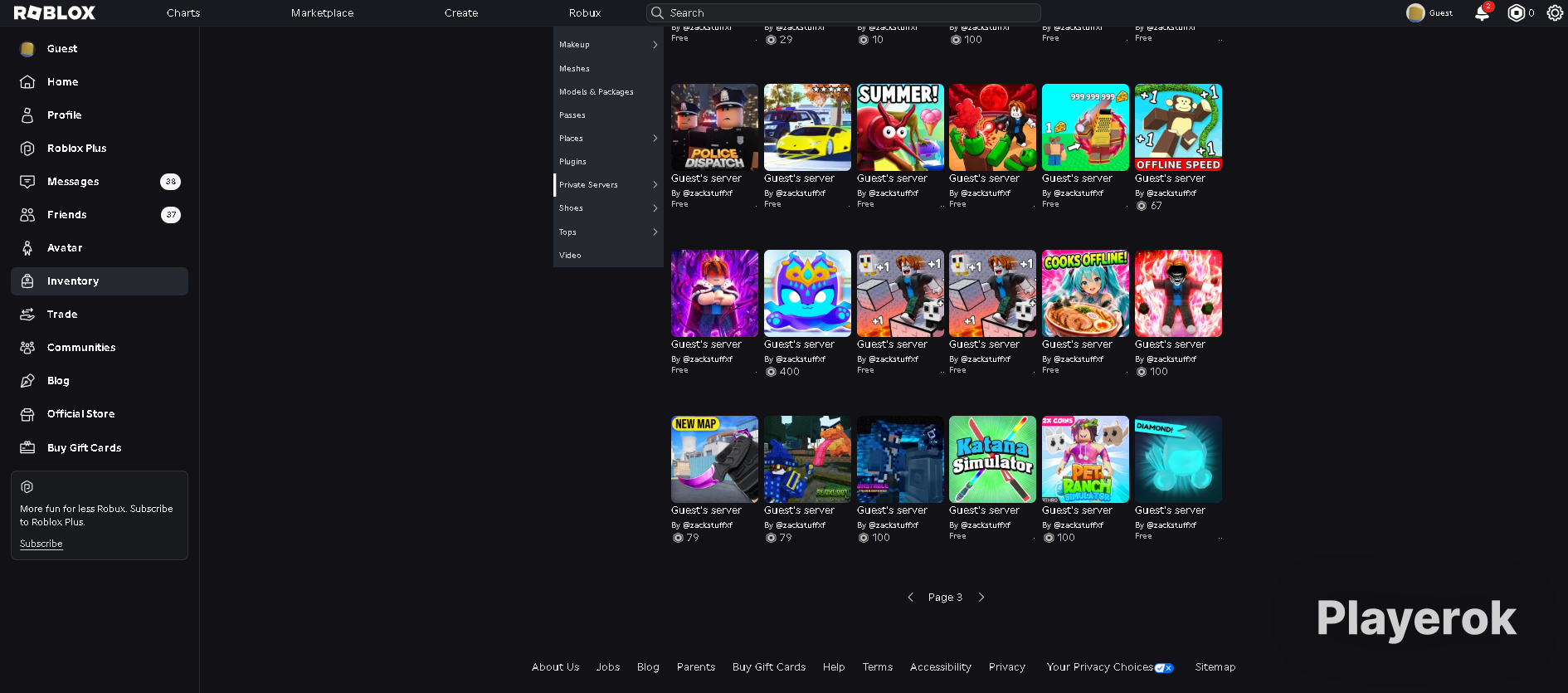
Task: Open the NEW MAP server thumbnail
Action: [714, 459]
